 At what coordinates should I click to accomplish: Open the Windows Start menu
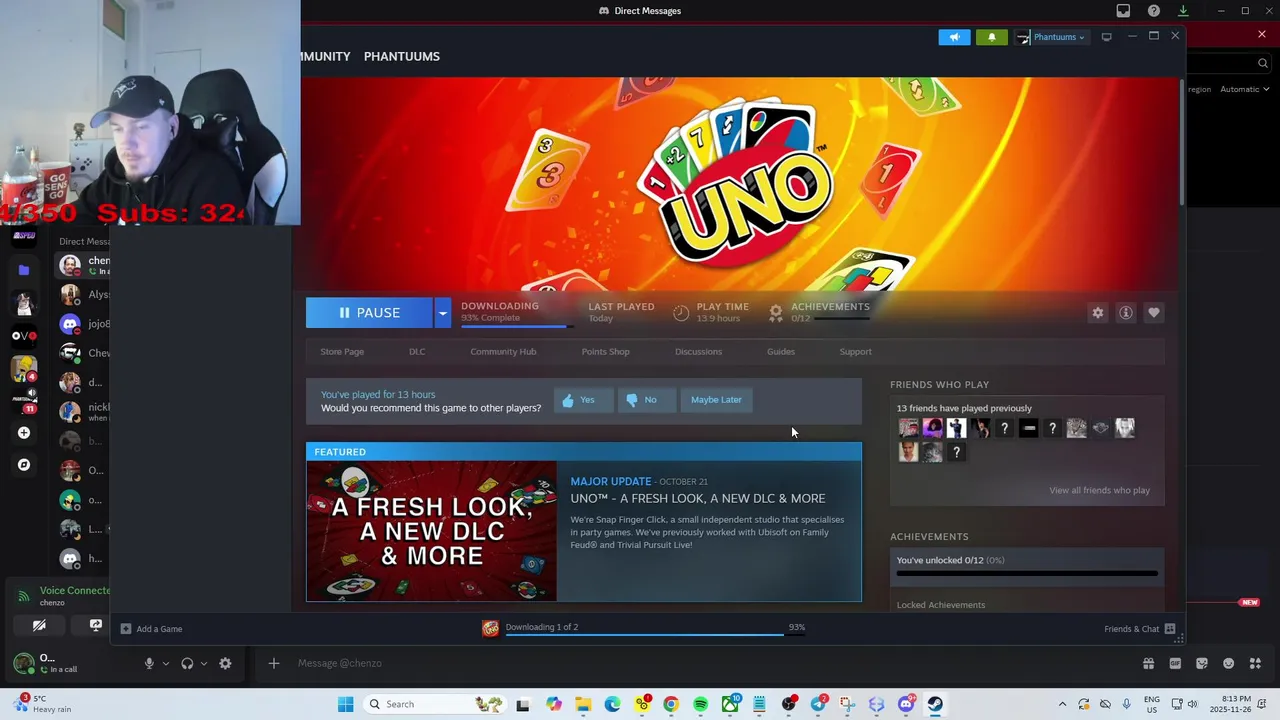click(345, 704)
